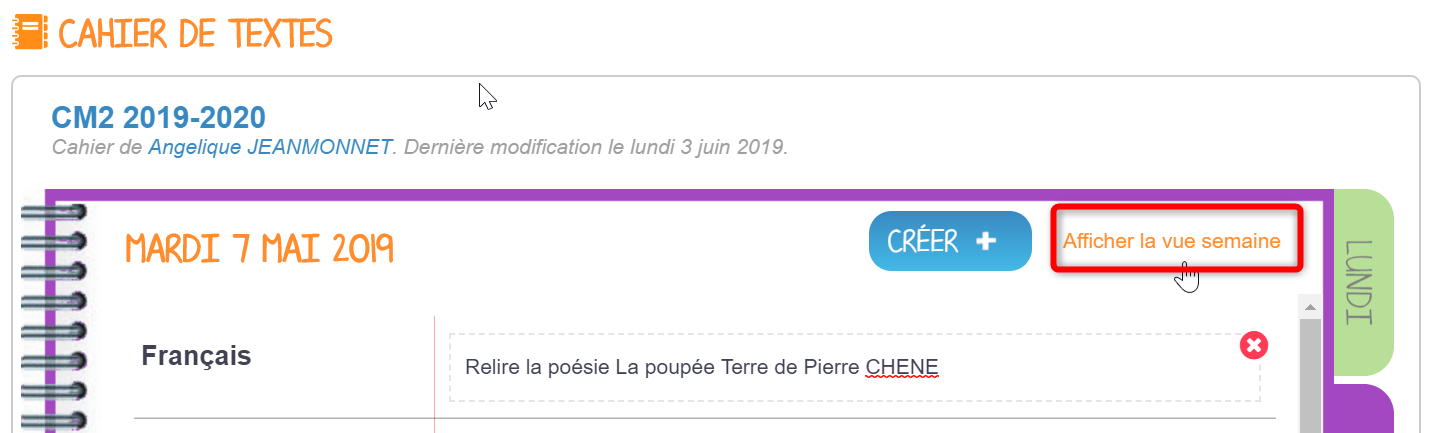Open the CM2 2019-2020 notebook title
Screen dimensions: 1429x433
point(158,118)
